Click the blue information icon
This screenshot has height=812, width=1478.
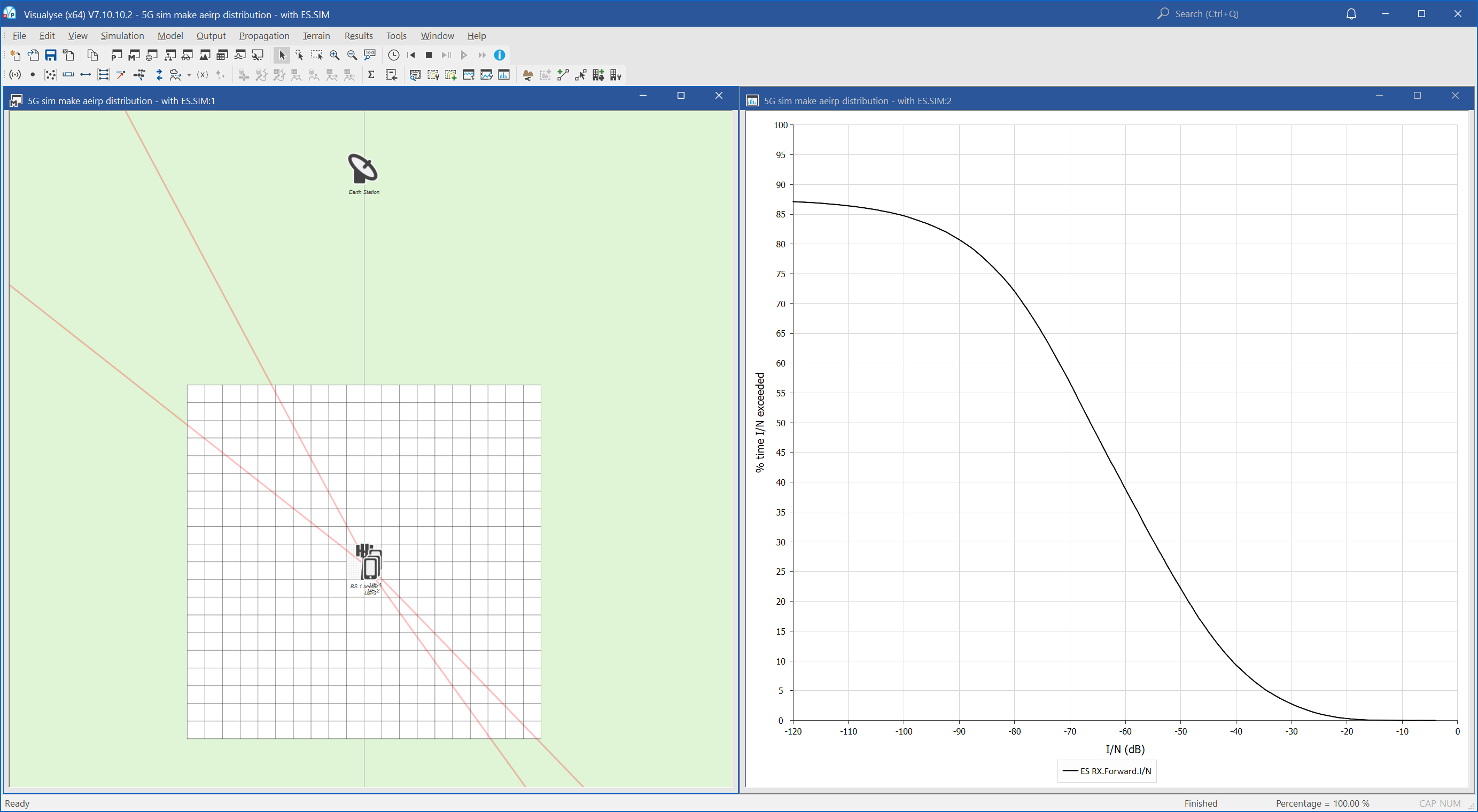500,55
